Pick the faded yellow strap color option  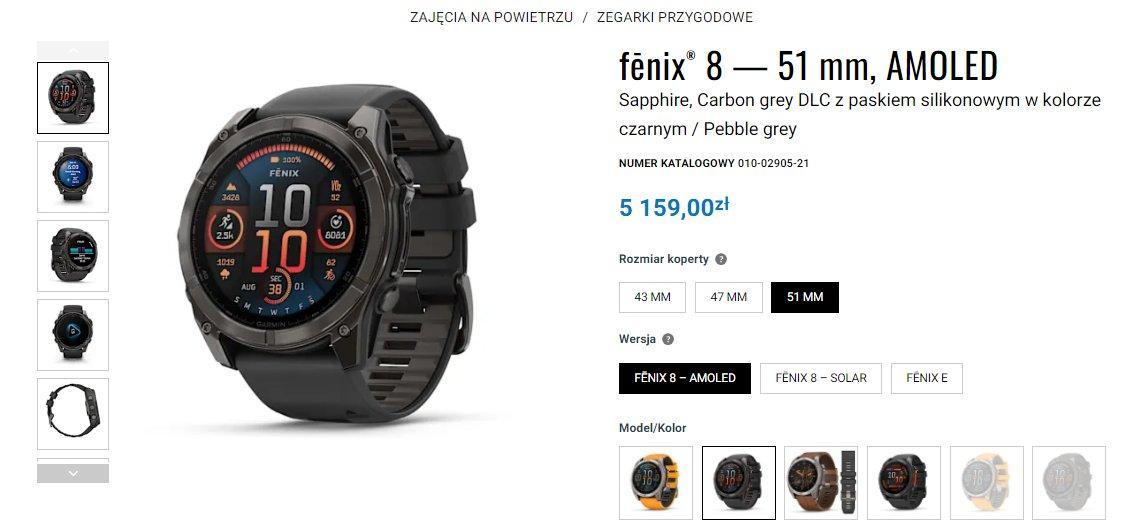click(x=986, y=483)
